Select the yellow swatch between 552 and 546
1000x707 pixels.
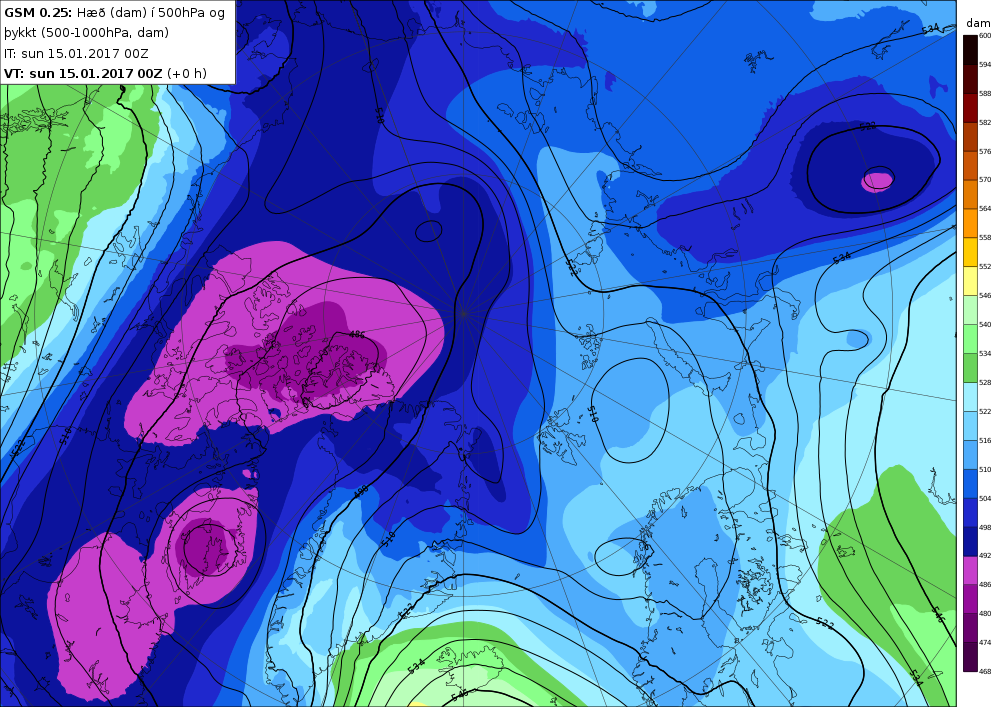[970, 281]
